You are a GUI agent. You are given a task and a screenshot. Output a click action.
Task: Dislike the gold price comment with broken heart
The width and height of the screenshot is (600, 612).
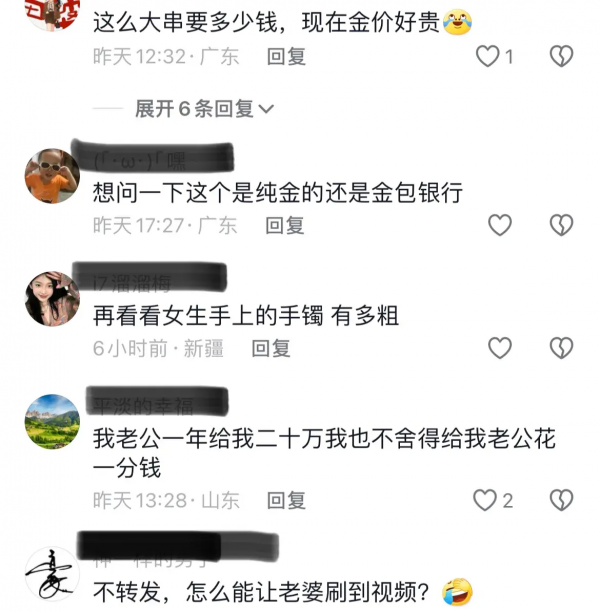point(561,56)
